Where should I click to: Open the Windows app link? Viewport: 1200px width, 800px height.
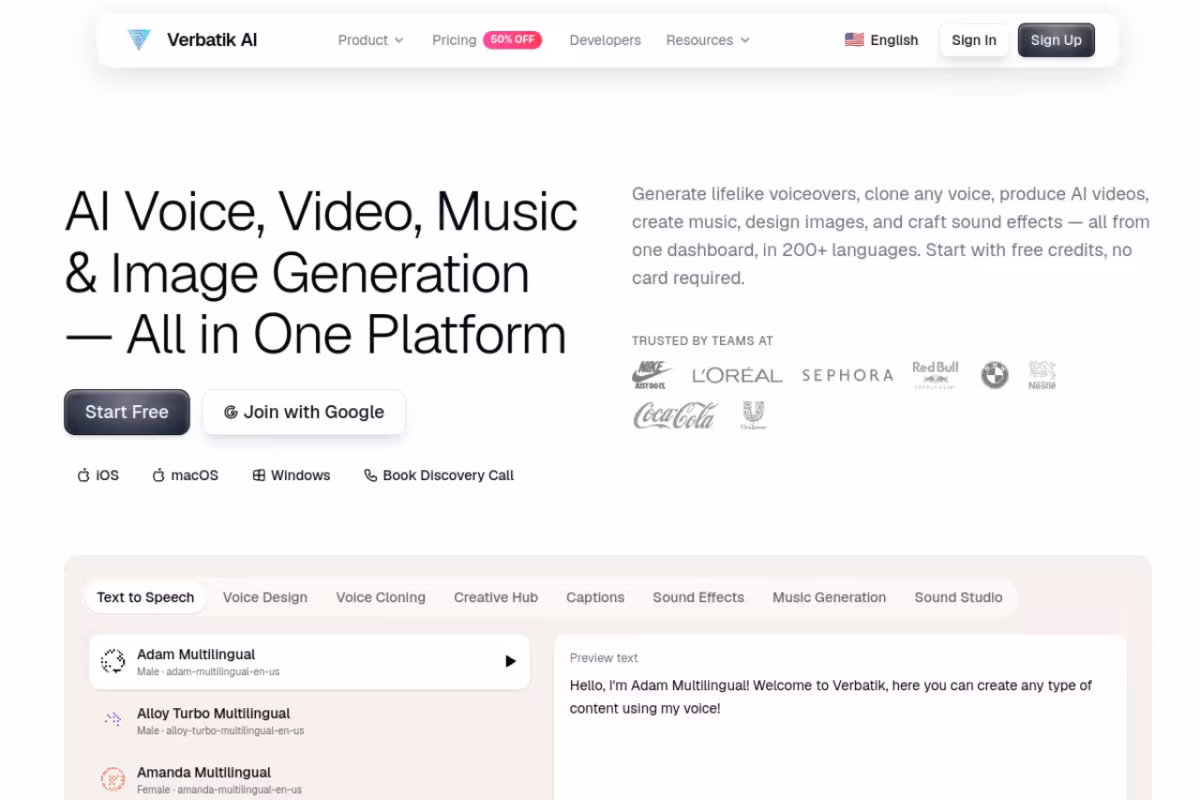pyautogui.click(x=291, y=475)
